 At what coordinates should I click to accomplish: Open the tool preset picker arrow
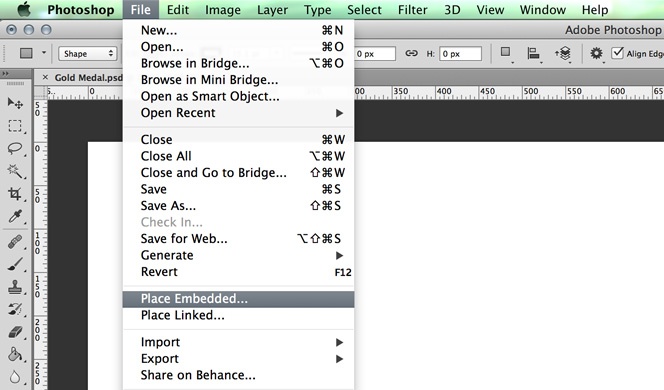point(44,53)
